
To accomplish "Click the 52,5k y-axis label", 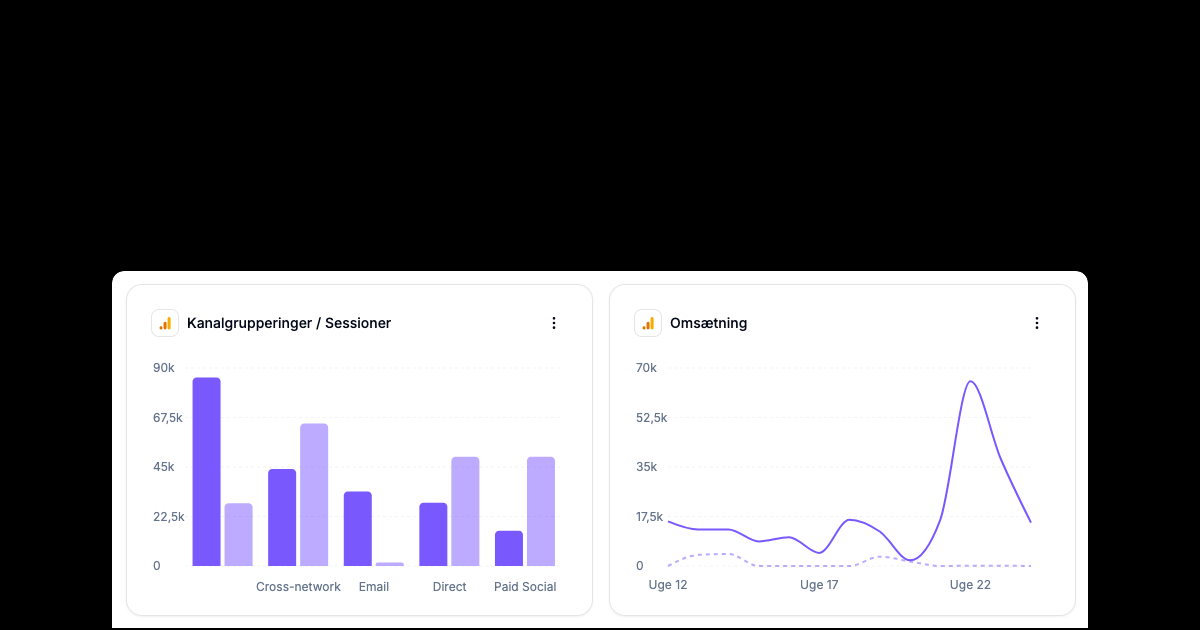I will click(651, 417).
